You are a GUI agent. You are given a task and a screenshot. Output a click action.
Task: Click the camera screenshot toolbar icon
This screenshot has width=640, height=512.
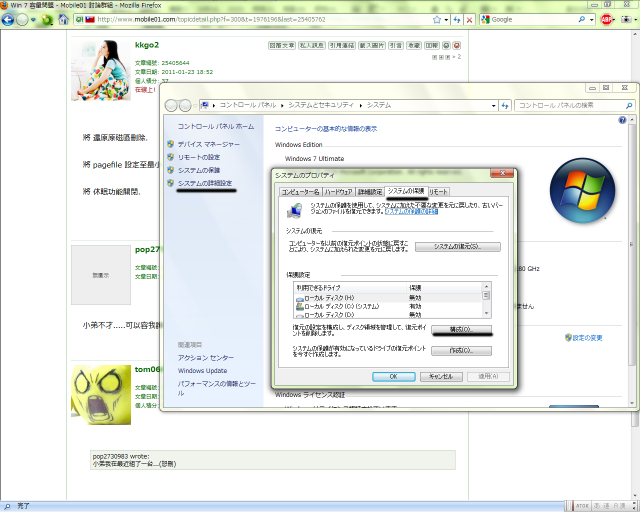coord(626,19)
